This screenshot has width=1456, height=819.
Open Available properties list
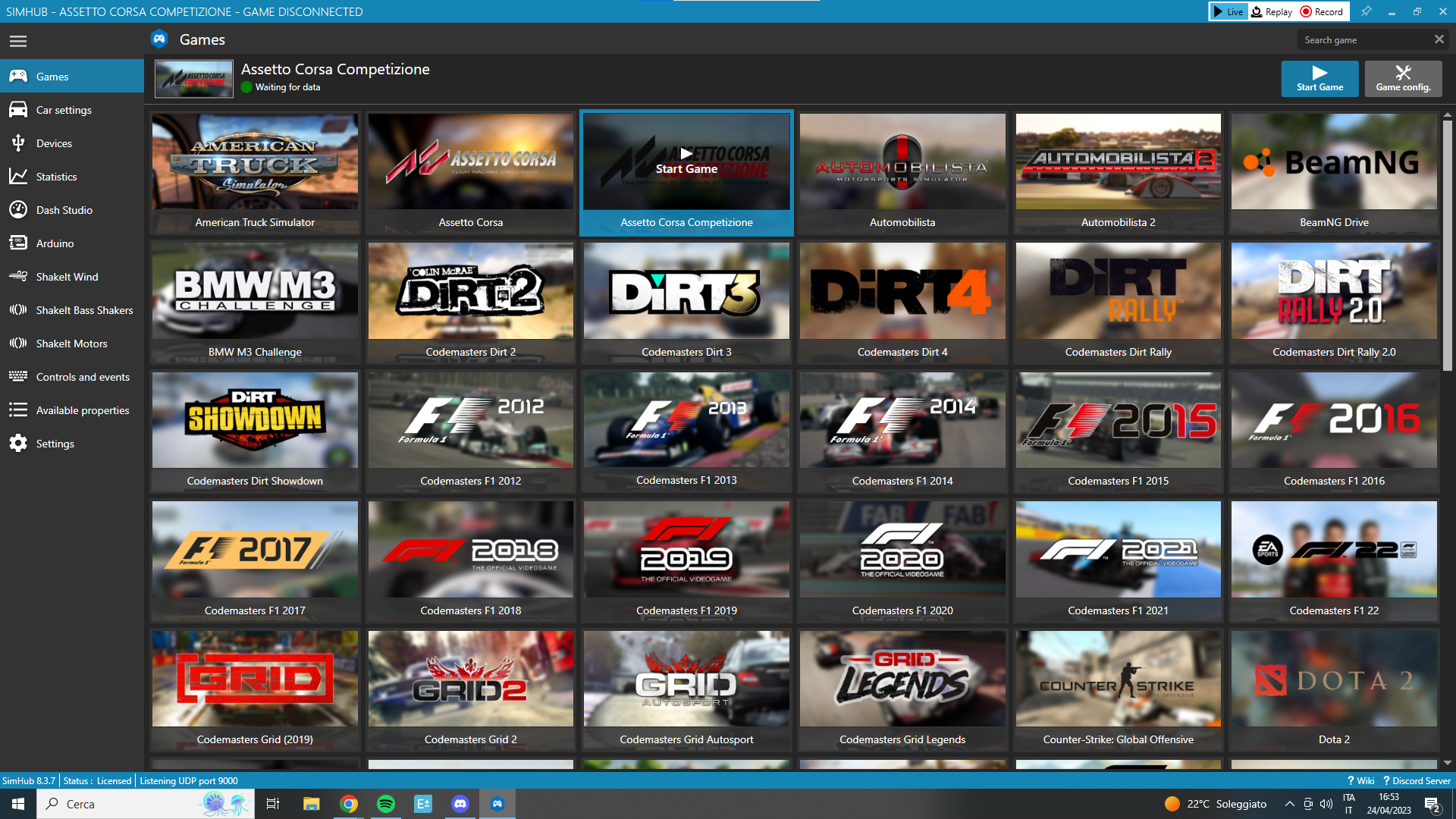72,410
